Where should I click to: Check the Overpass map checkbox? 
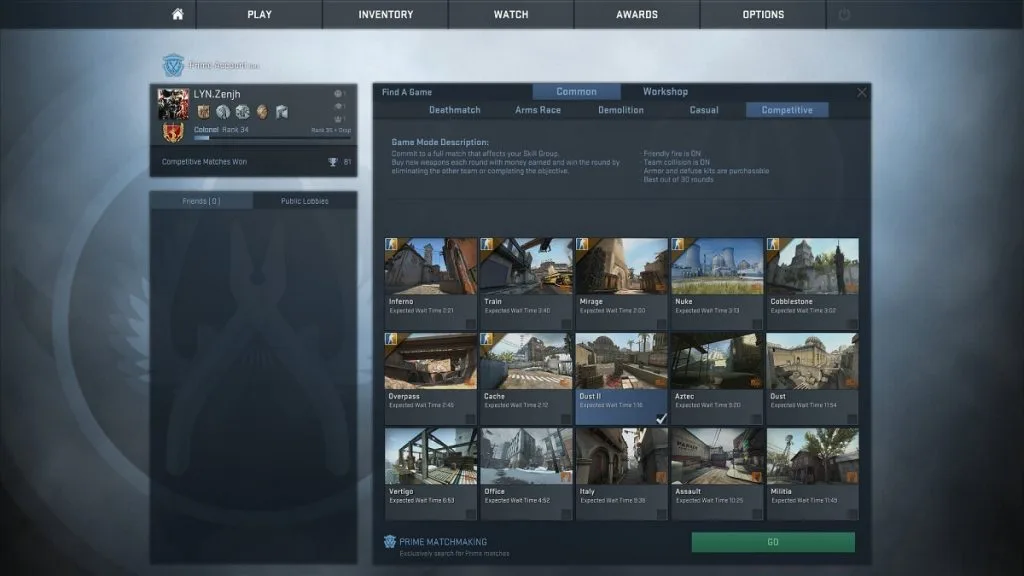tap(470, 419)
